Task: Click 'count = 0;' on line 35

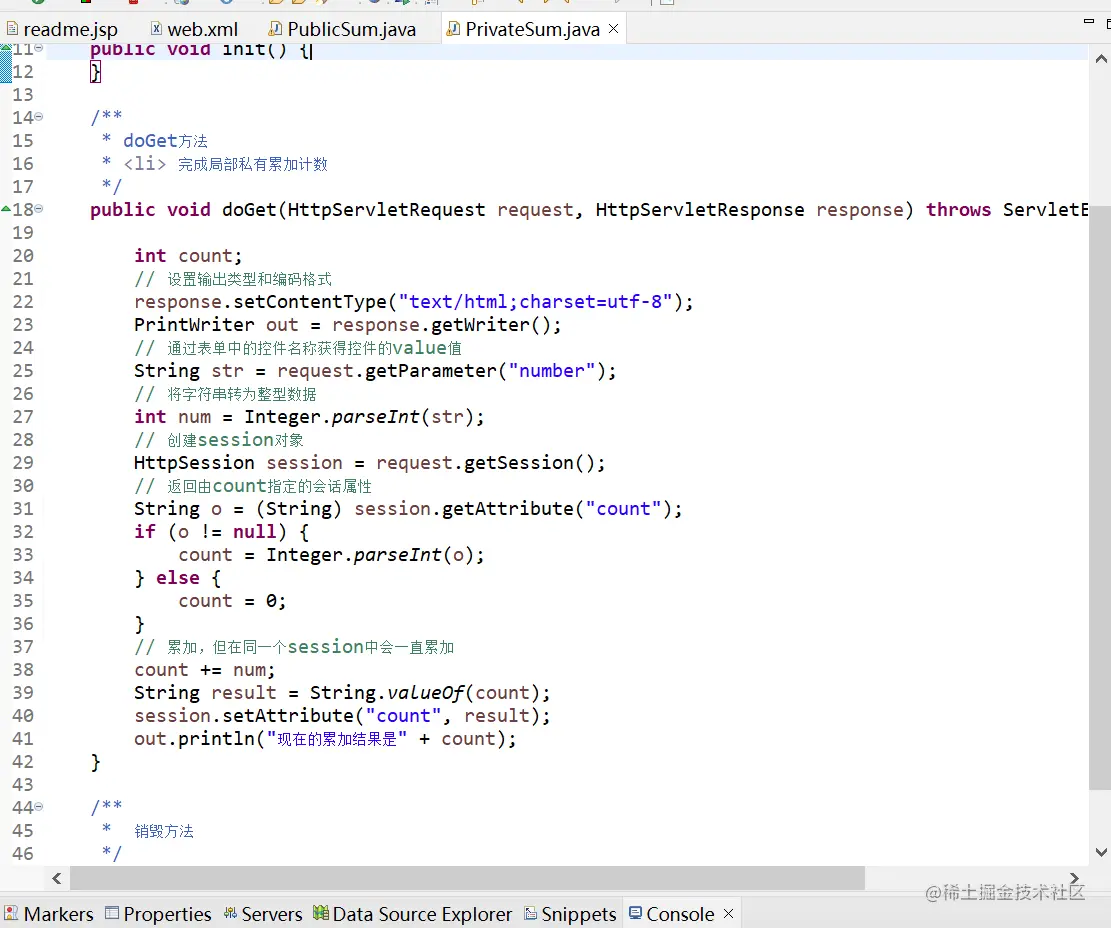Action: coord(232,601)
